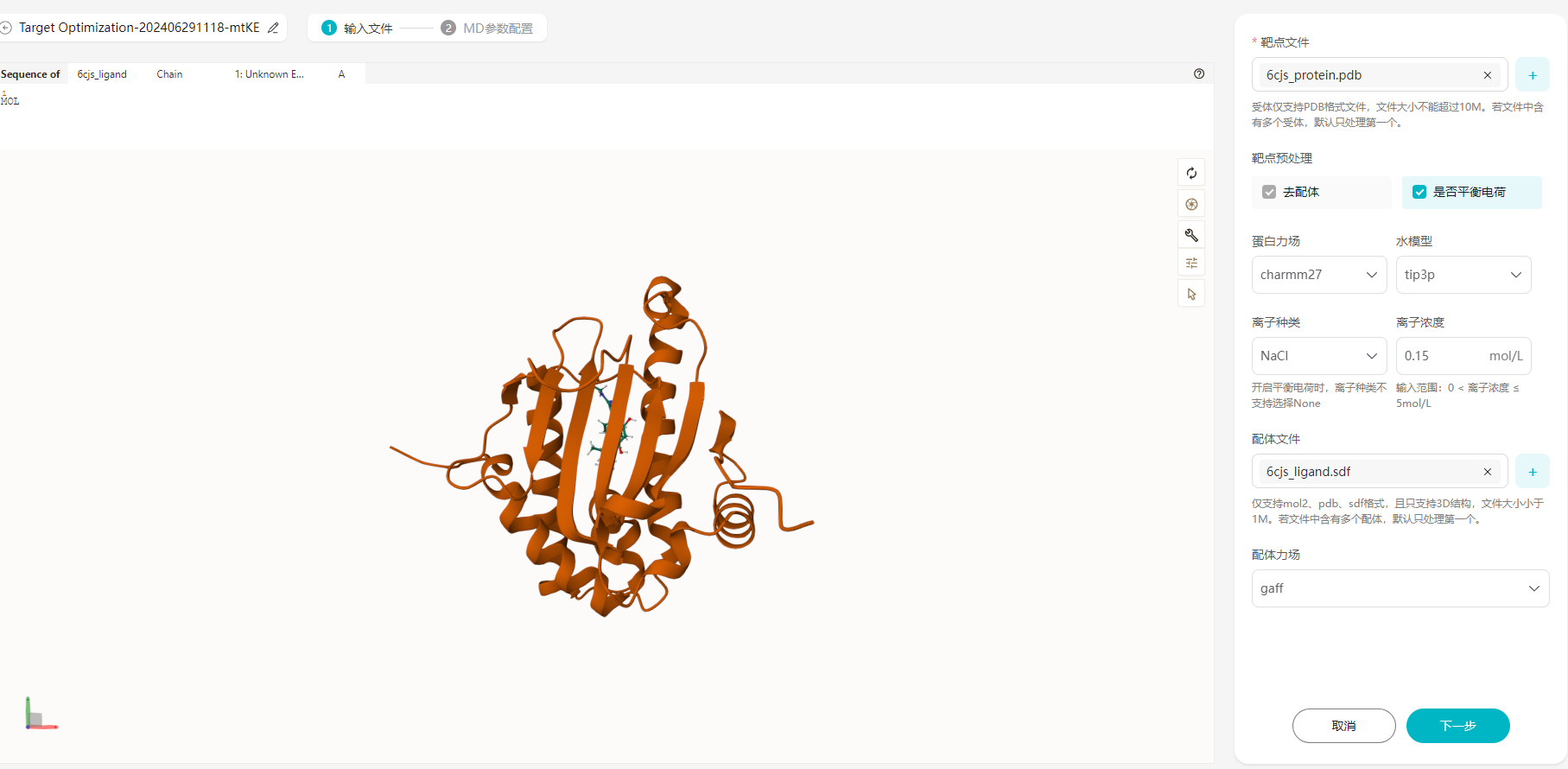Click the sequence panel help icon
Image resolution: width=1568 pixels, height=769 pixels.
pos(1199,74)
